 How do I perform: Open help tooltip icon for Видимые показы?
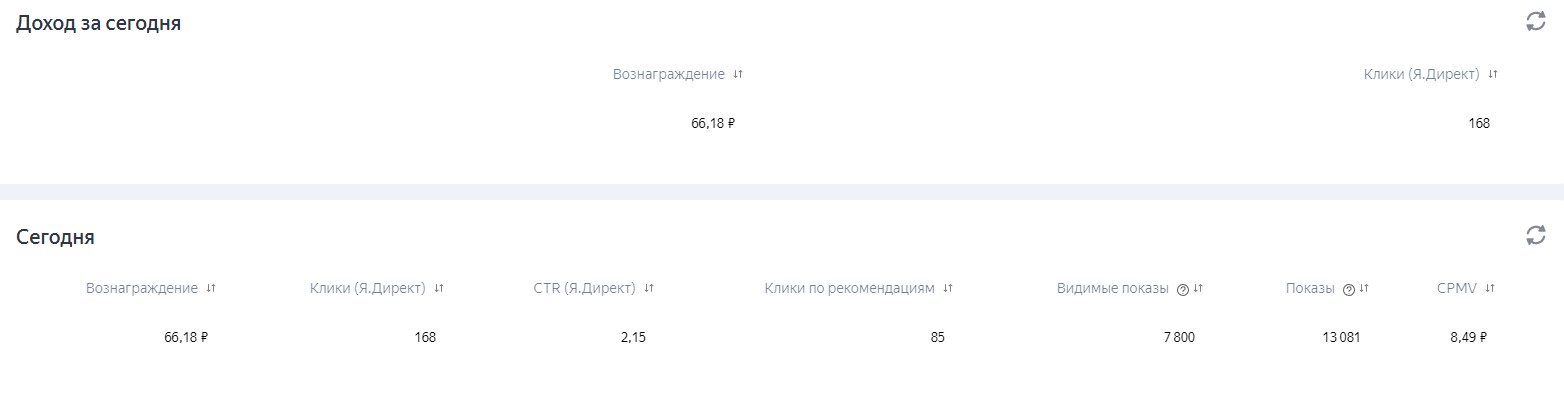click(1183, 289)
